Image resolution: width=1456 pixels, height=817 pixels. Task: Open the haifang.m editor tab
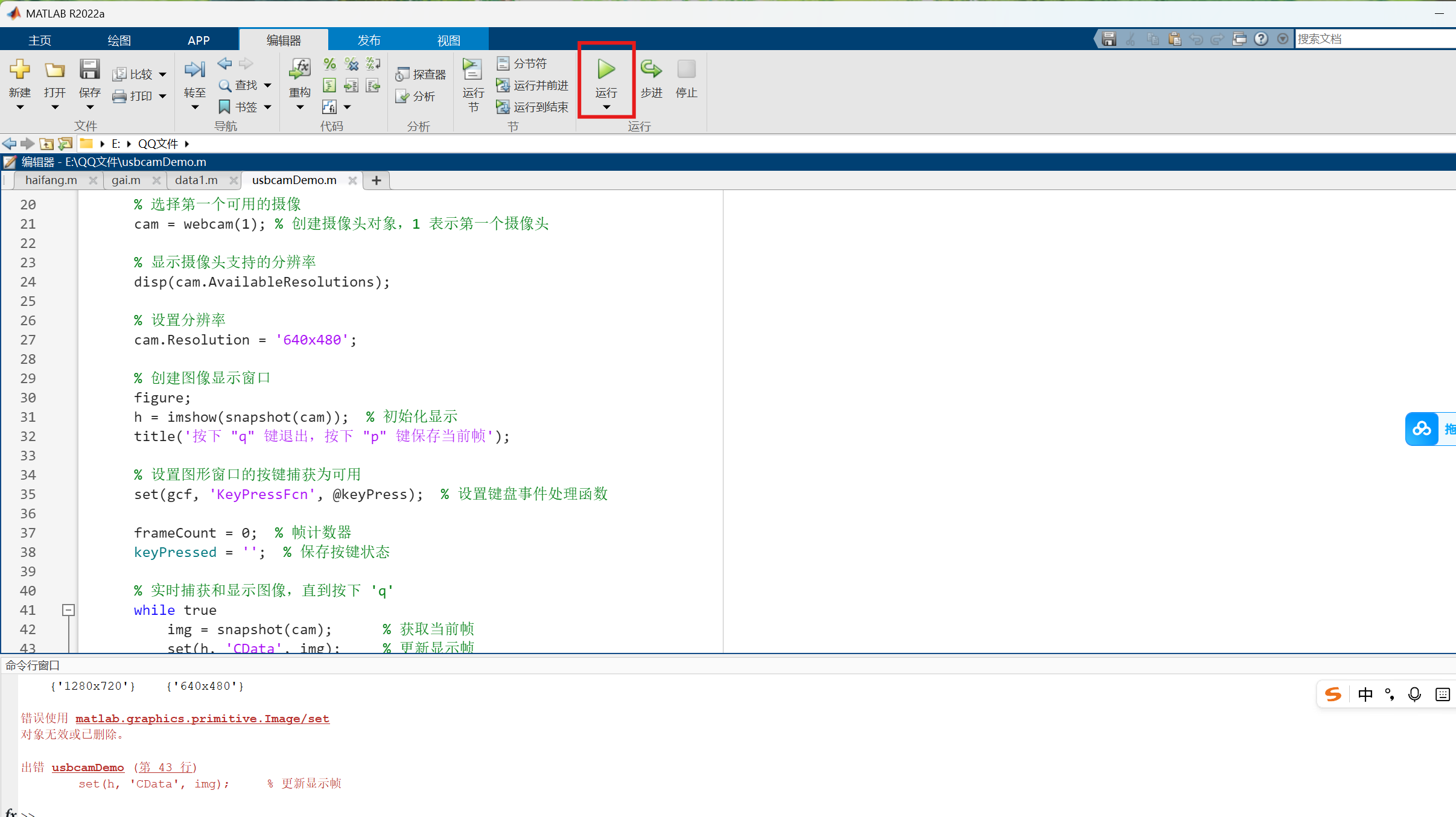51,180
